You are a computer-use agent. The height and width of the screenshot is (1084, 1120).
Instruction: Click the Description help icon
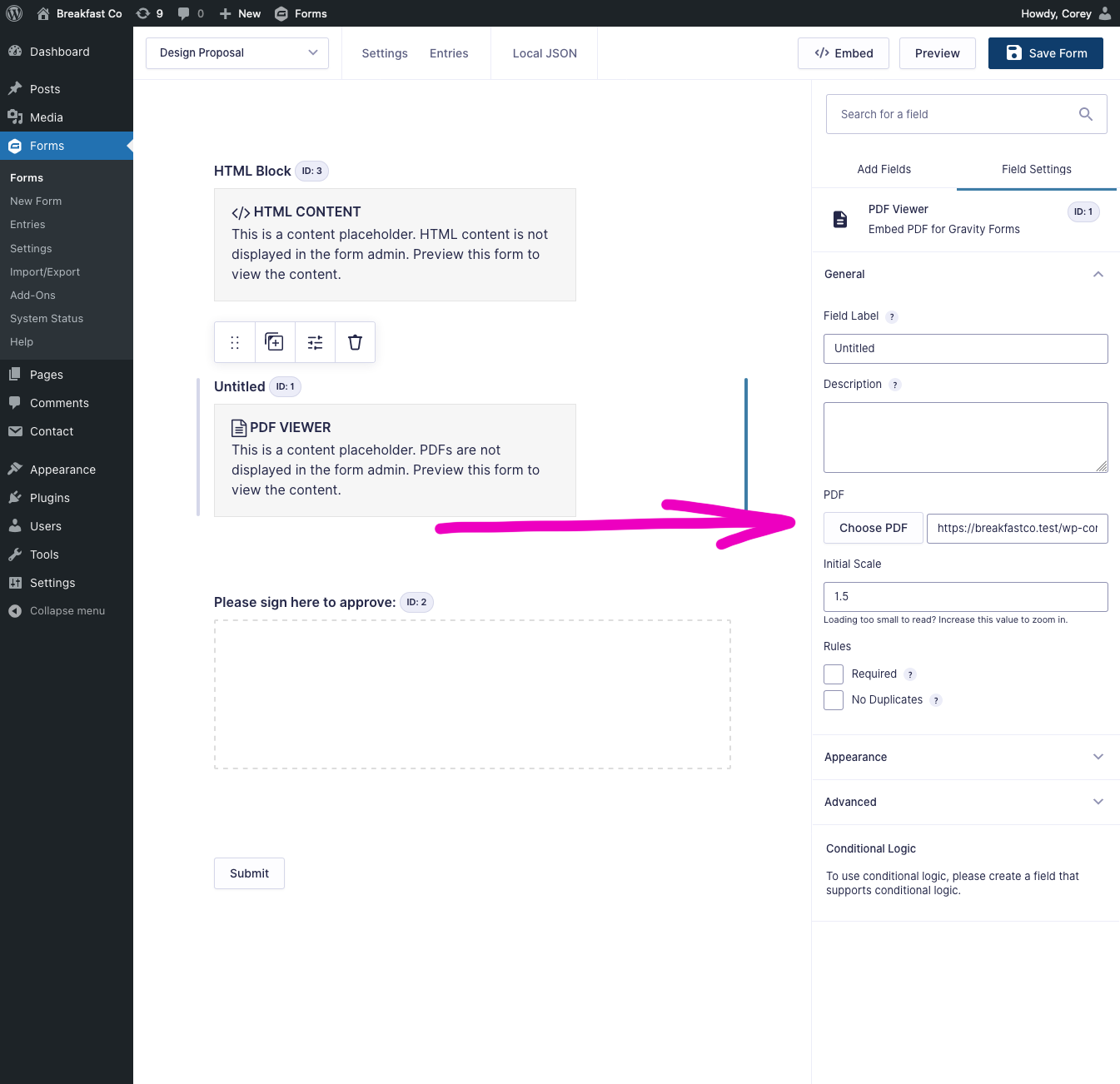895,385
